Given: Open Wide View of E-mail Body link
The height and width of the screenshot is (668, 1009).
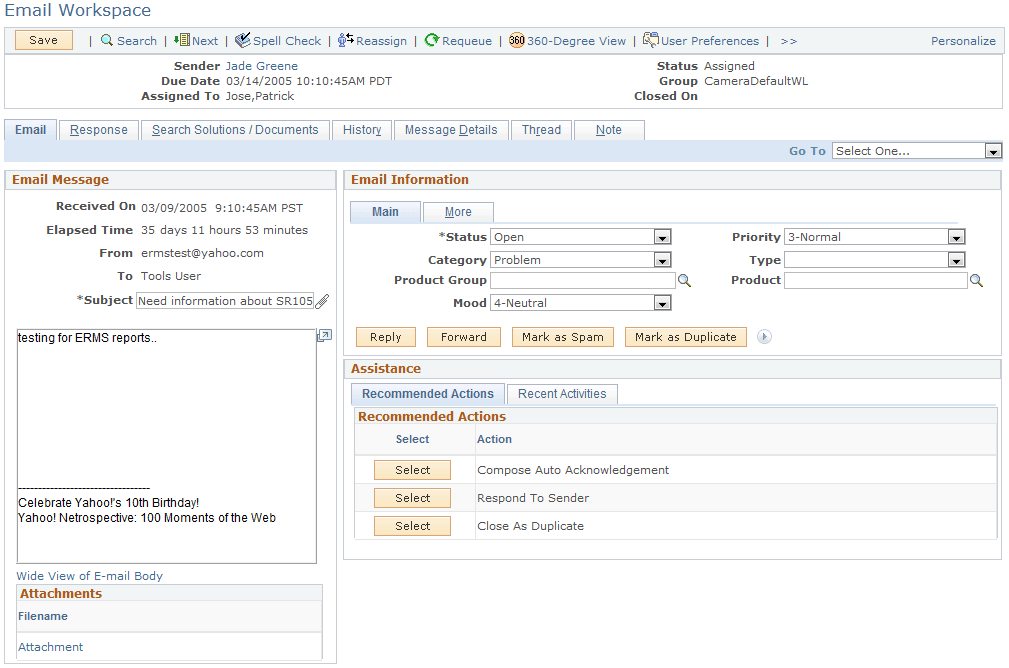Looking at the screenshot, I should point(89,576).
